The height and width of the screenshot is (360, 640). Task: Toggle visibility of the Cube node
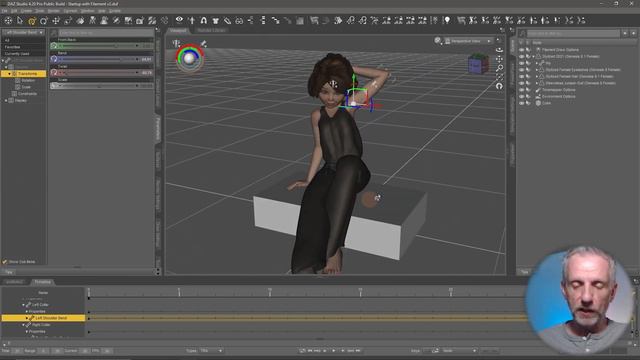(521, 103)
